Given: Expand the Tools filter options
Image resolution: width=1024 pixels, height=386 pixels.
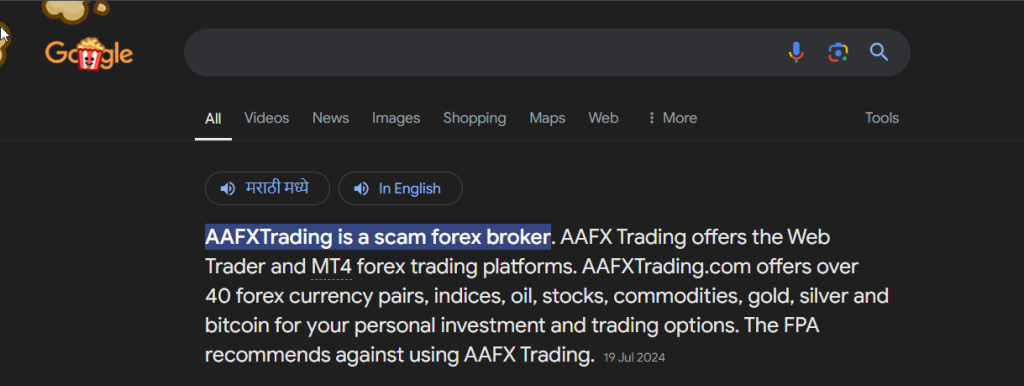Looking at the screenshot, I should point(882,118).
